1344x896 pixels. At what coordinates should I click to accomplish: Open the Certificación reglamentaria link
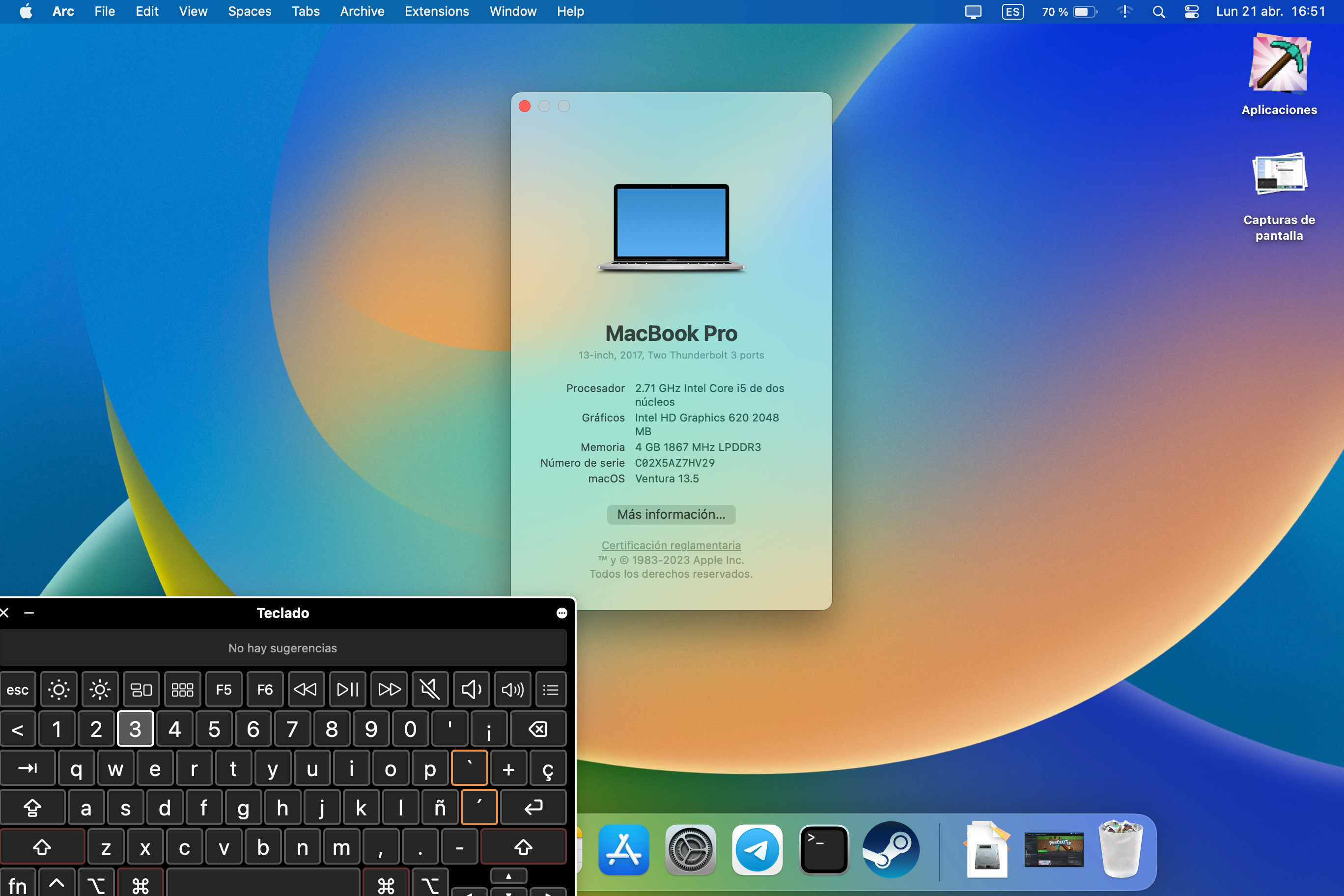671,545
